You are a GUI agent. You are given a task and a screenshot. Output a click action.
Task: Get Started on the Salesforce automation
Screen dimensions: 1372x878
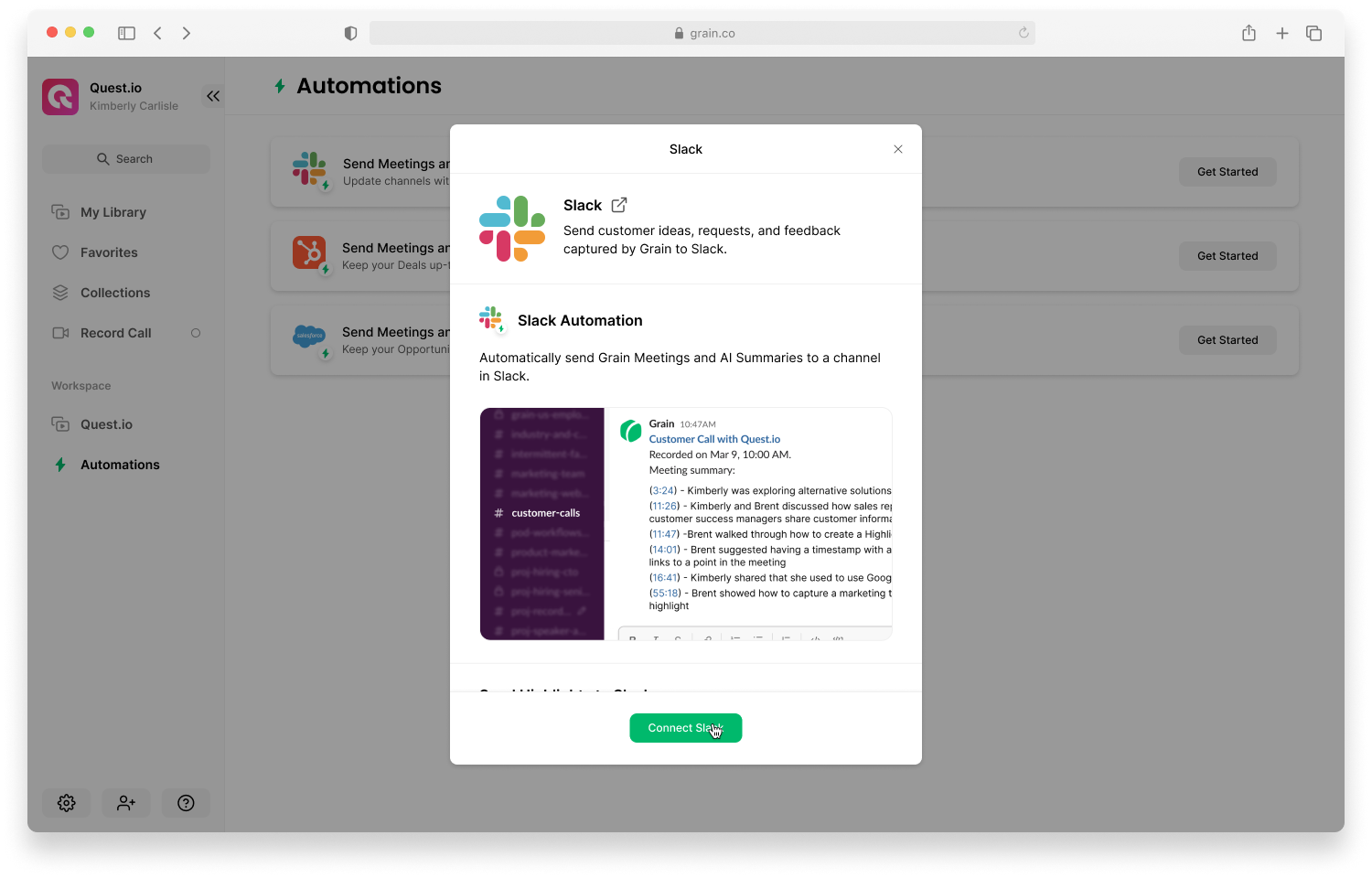(1227, 339)
